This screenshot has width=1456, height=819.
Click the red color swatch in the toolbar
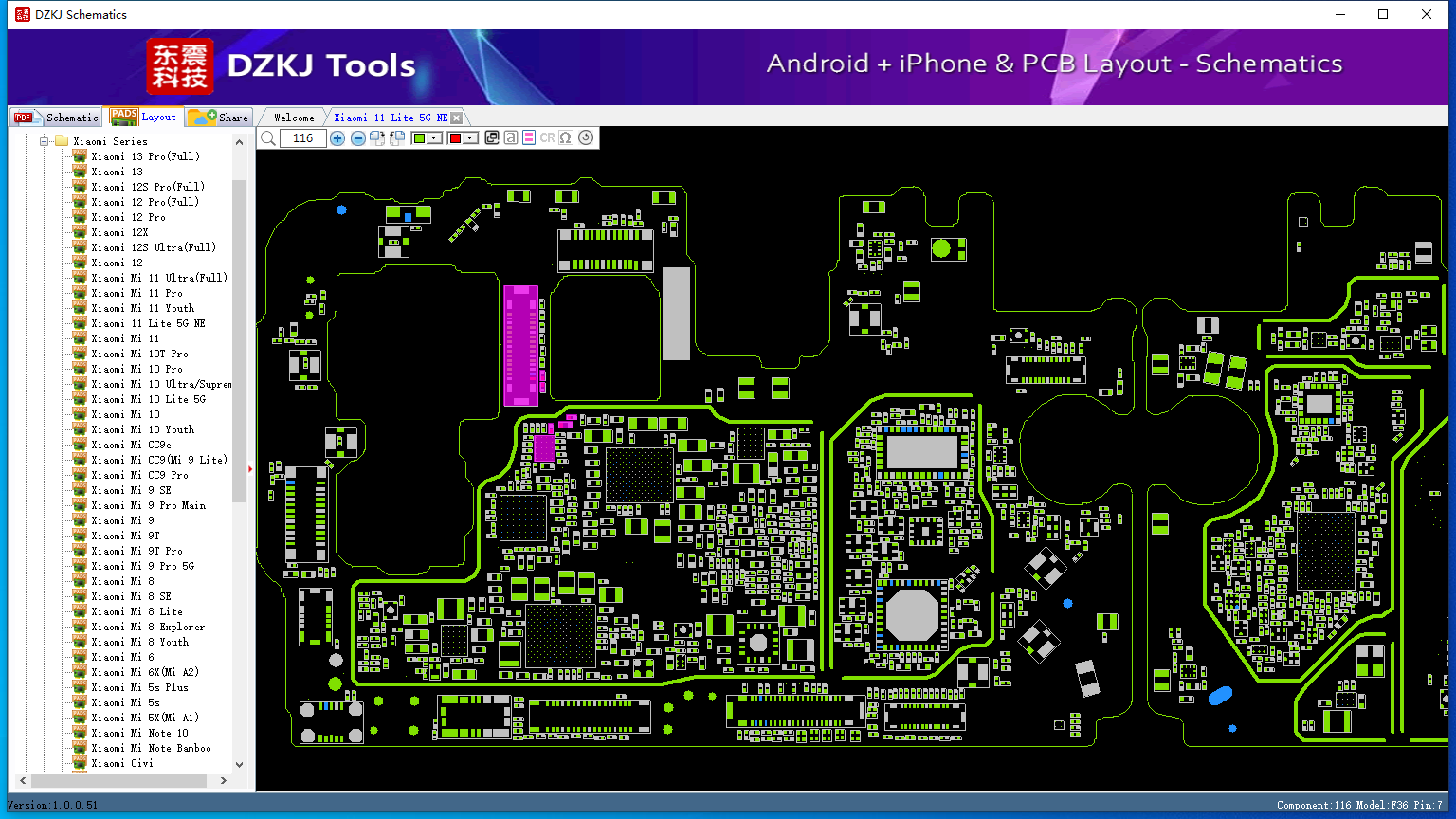tap(455, 138)
